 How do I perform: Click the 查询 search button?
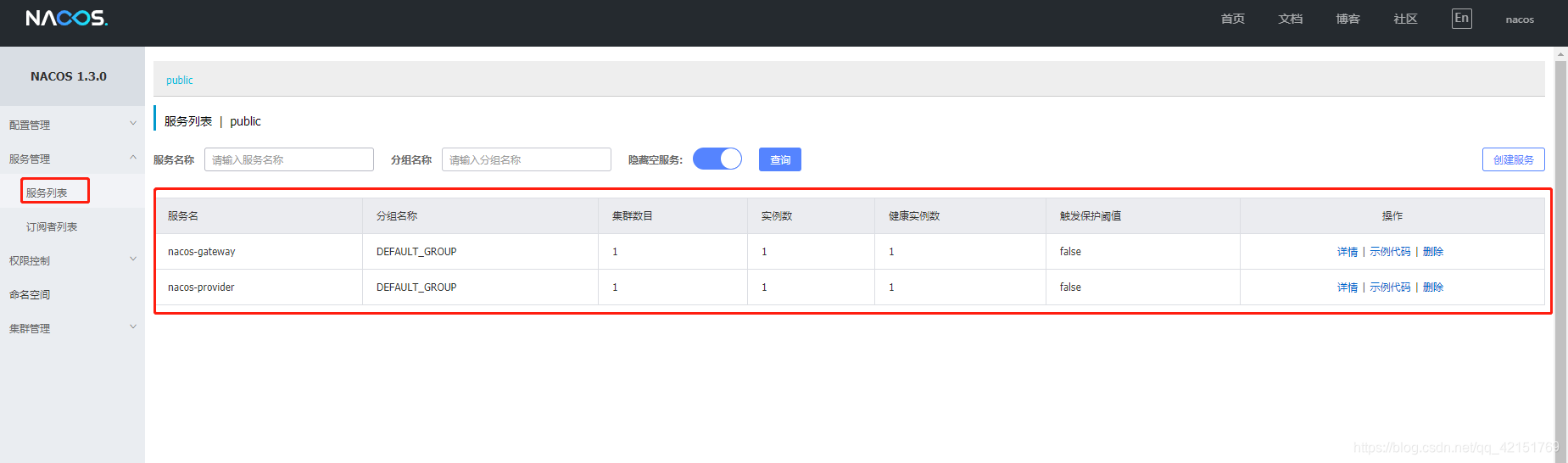click(780, 159)
